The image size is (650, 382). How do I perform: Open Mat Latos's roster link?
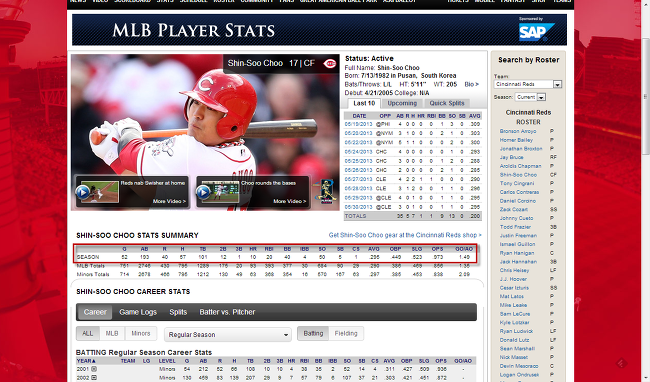512,296
